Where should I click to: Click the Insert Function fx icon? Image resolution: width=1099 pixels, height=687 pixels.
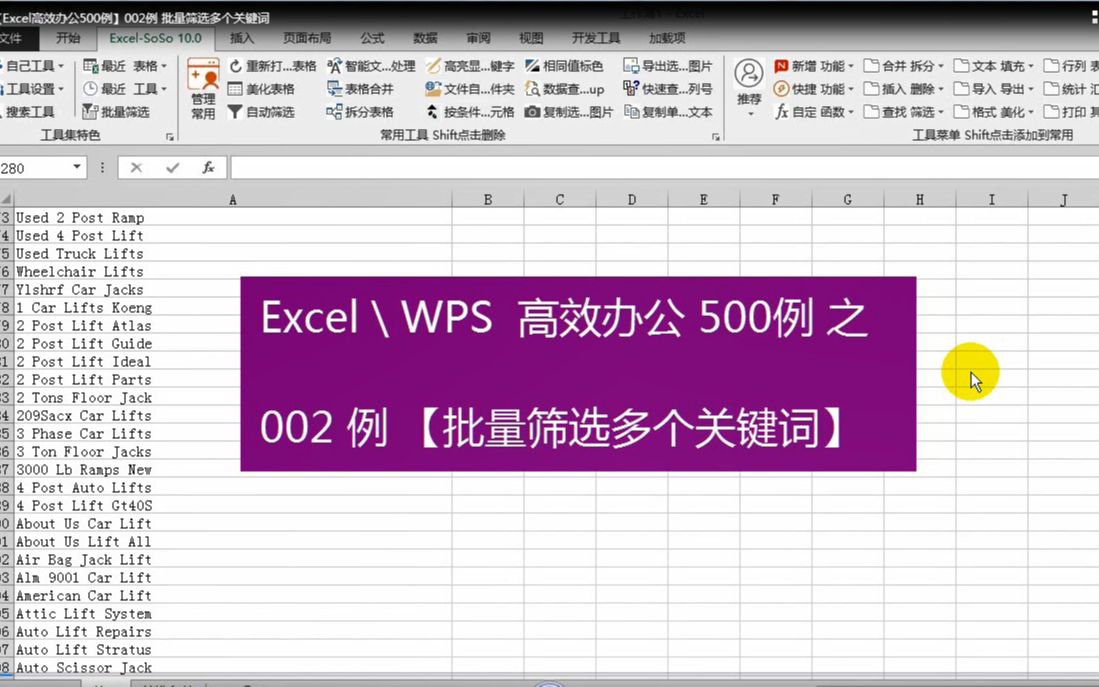pyautogui.click(x=208, y=167)
